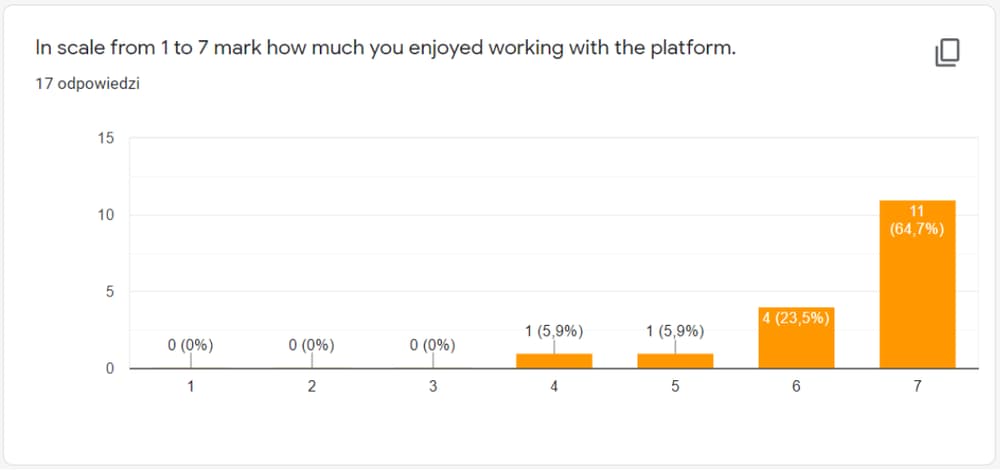Select the small bar for rating 5
Image resolution: width=1000 pixels, height=471 pixels.
point(675,361)
